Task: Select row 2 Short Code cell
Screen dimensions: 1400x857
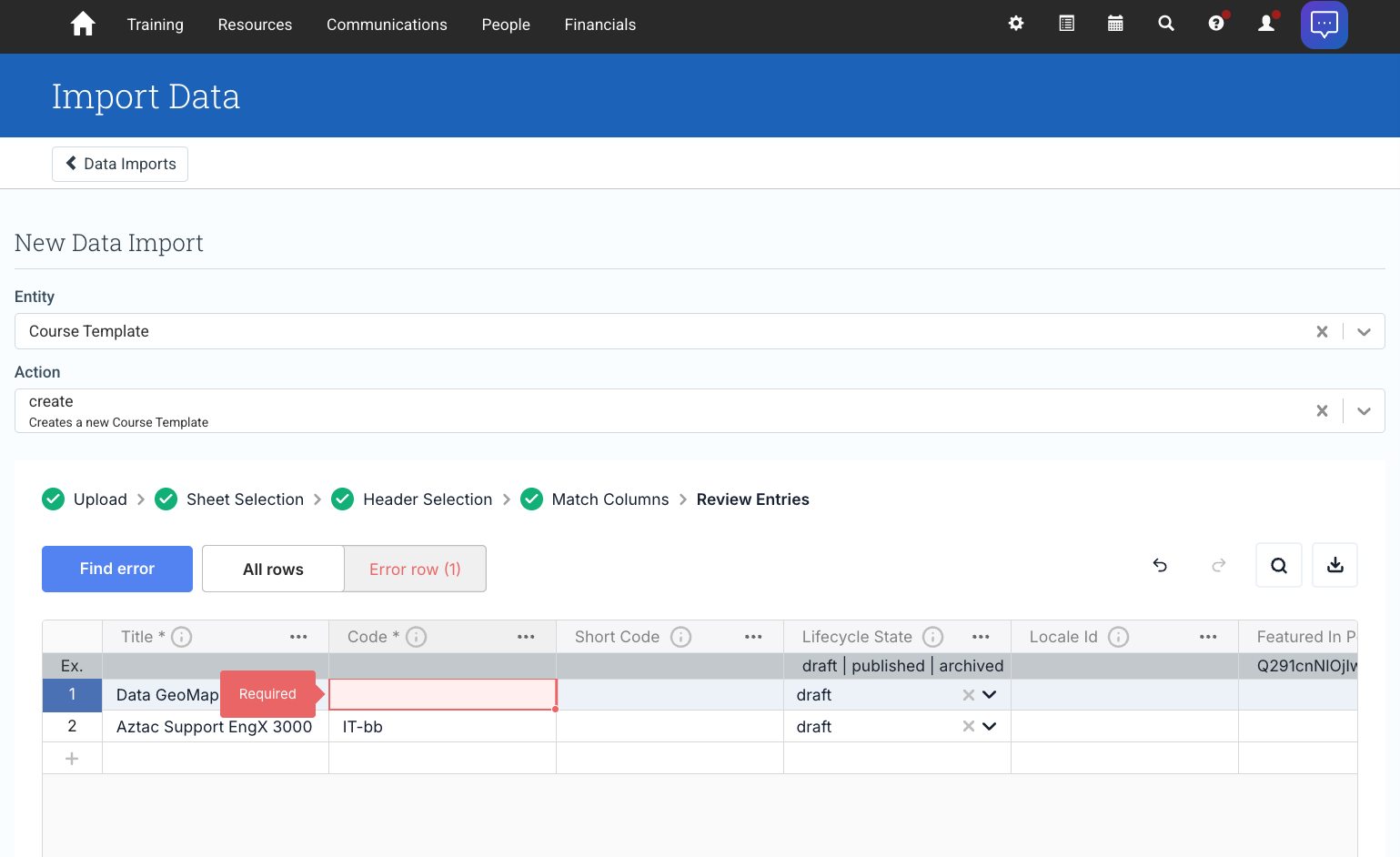Action: click(670, 727)
